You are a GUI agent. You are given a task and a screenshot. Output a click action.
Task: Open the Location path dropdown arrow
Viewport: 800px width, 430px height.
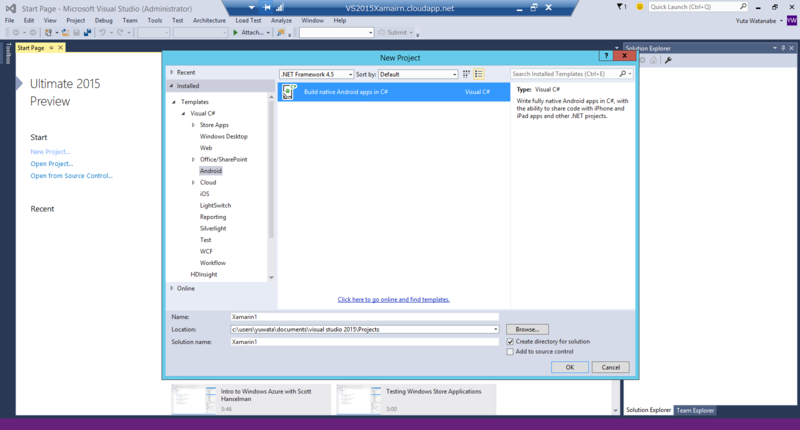(495, 330)
